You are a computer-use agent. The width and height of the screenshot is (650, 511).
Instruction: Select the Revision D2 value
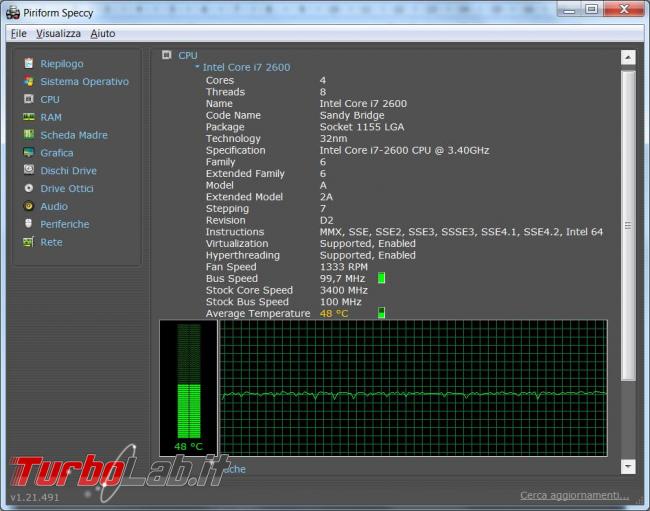pyautogui.click(x=326, y=220)
